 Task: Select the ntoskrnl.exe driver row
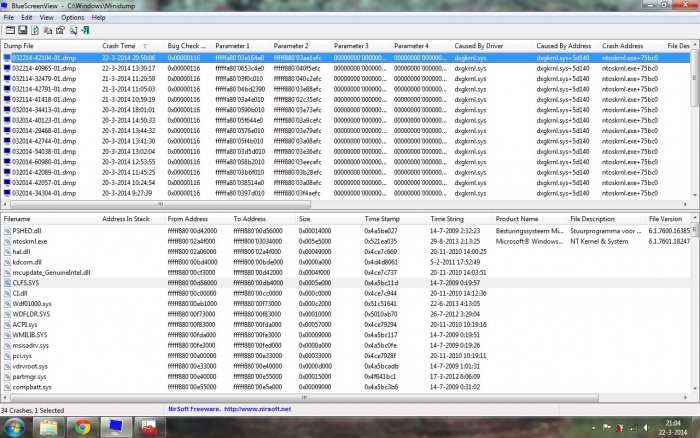click(30, 241)
